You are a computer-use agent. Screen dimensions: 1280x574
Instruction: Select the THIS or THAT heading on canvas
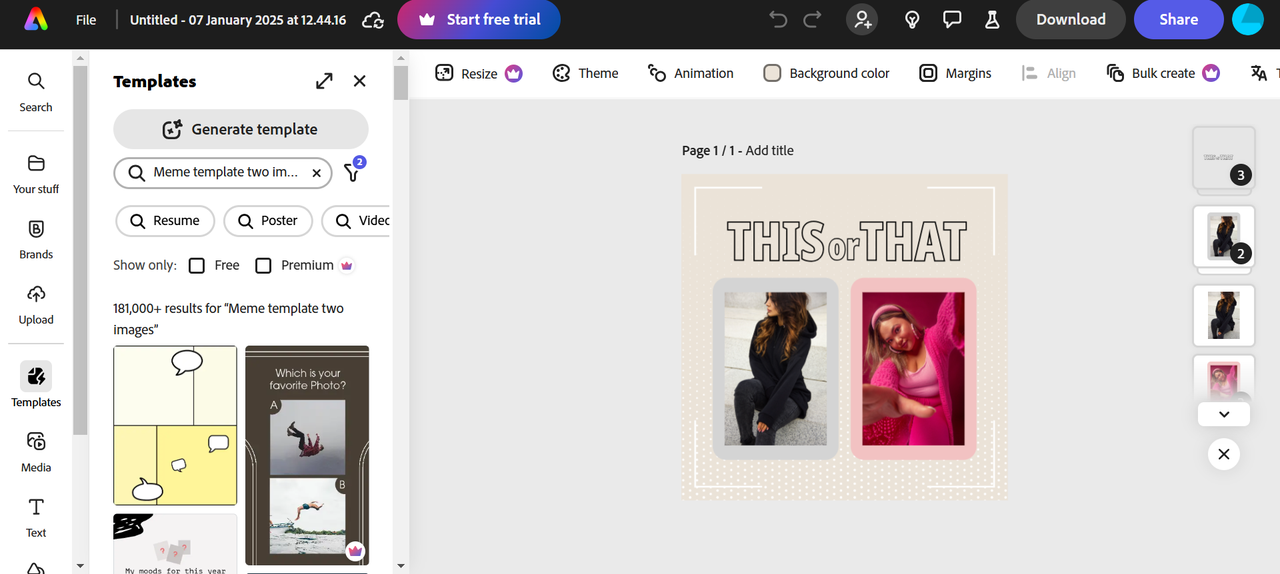(x=846, y=241)
